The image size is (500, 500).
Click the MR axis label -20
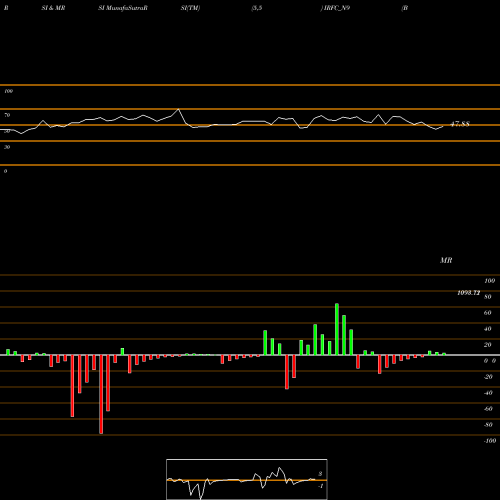point(488,377)
